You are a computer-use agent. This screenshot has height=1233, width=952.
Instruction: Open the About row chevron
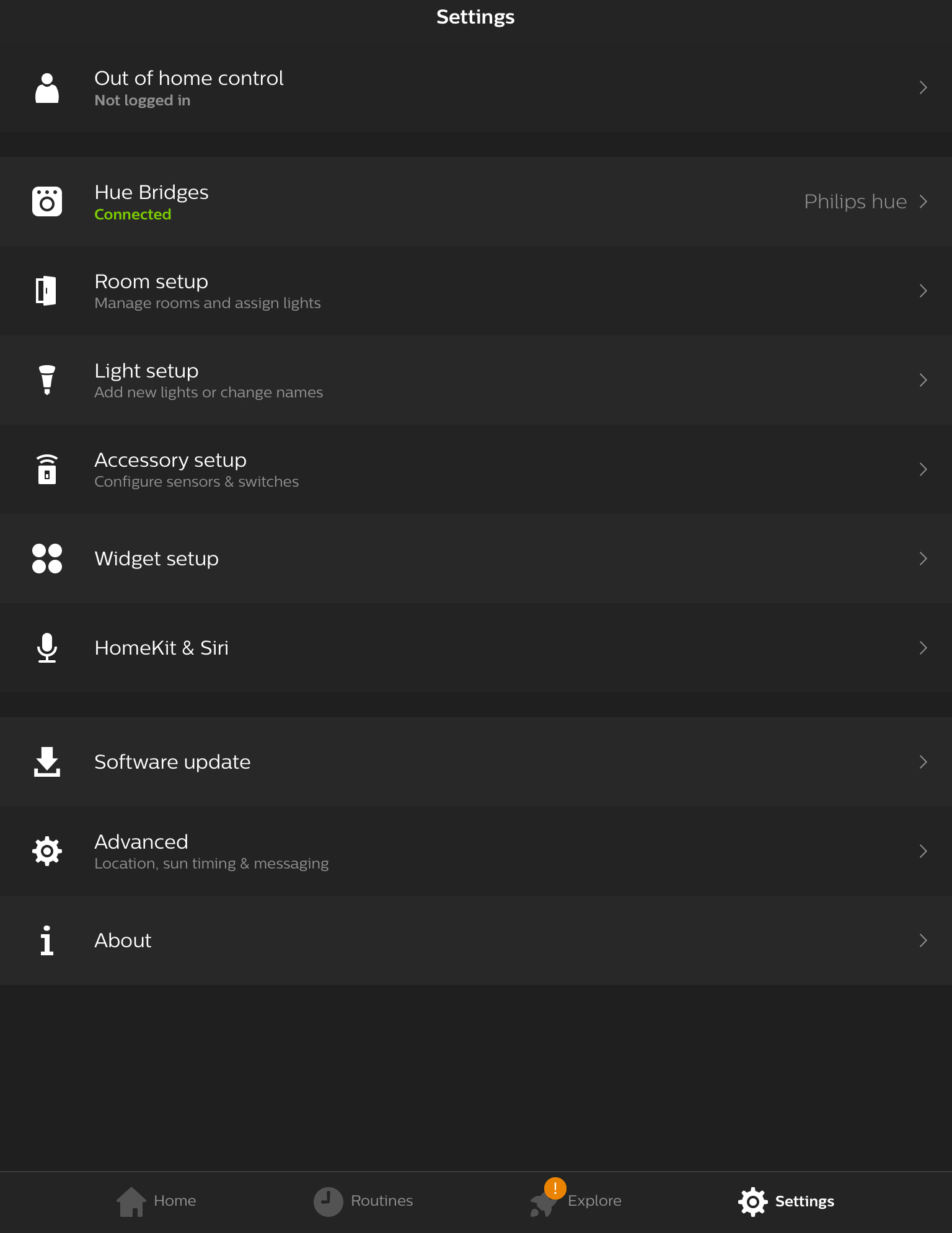coord(923,940)
